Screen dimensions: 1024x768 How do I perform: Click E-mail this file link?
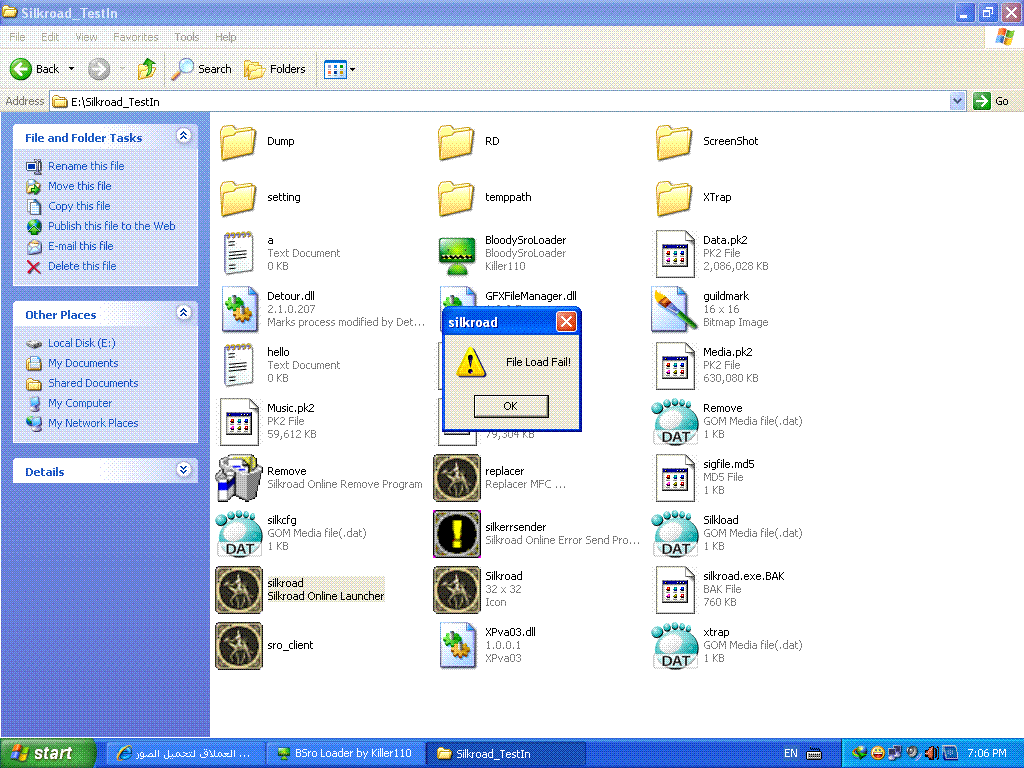pos(80,246)
